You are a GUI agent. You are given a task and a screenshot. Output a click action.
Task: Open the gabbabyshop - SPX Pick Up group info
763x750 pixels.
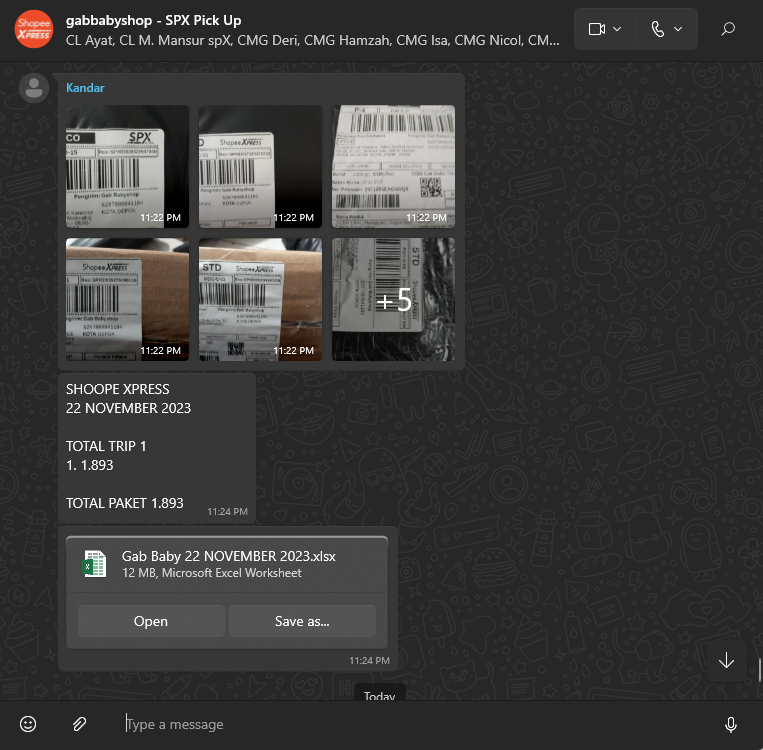pyautogui.click(x=154, y=20)
